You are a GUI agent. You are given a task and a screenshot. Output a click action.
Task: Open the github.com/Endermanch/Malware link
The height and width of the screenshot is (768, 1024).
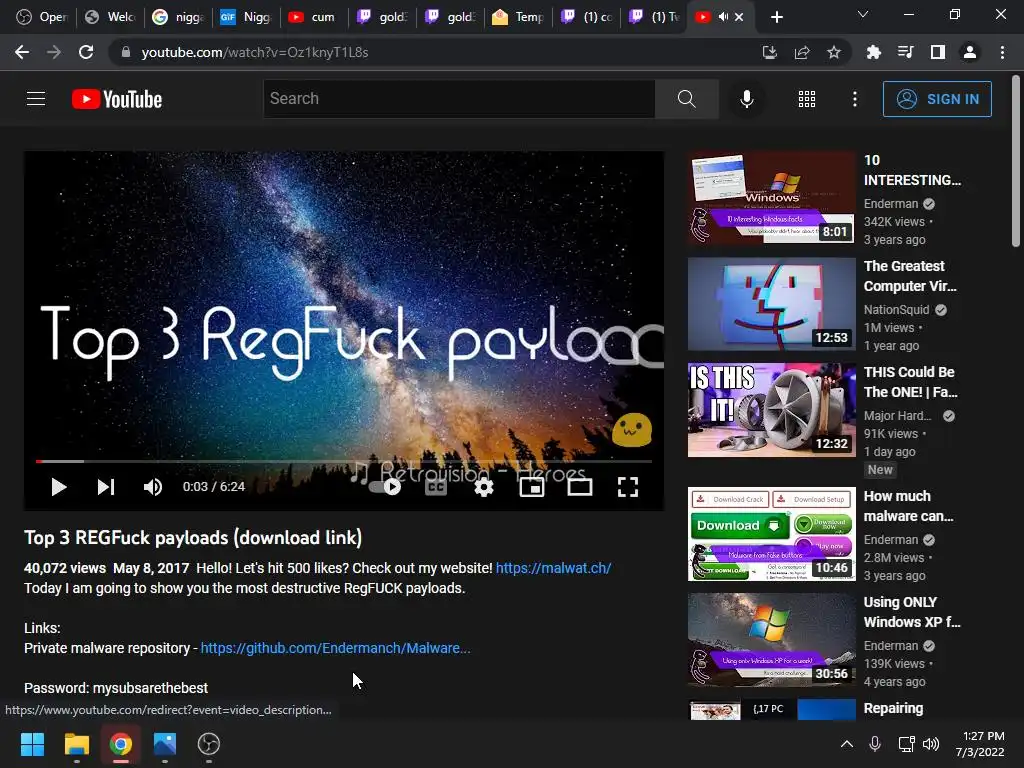tap(335, 648)
